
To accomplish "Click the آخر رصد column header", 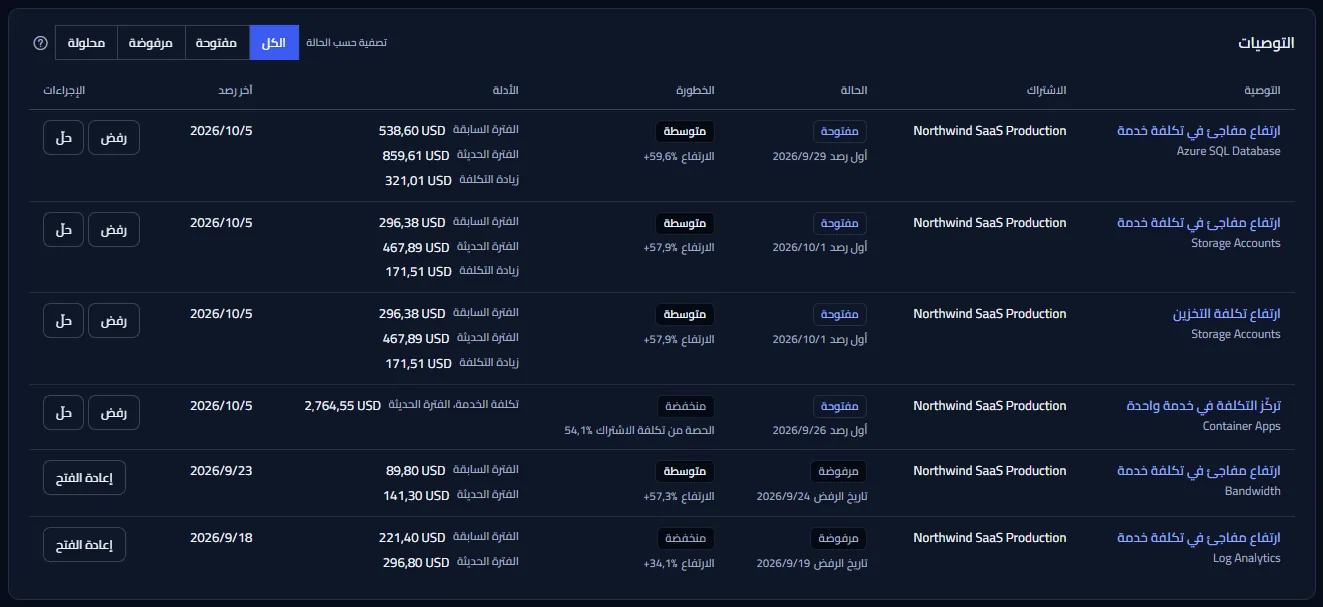I will (235, 90).
